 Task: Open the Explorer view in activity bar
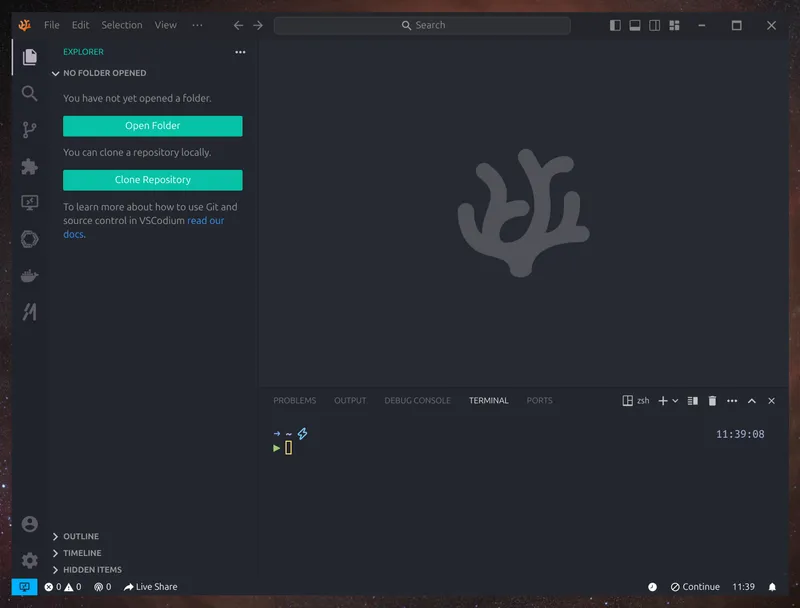tap(30, 57)
